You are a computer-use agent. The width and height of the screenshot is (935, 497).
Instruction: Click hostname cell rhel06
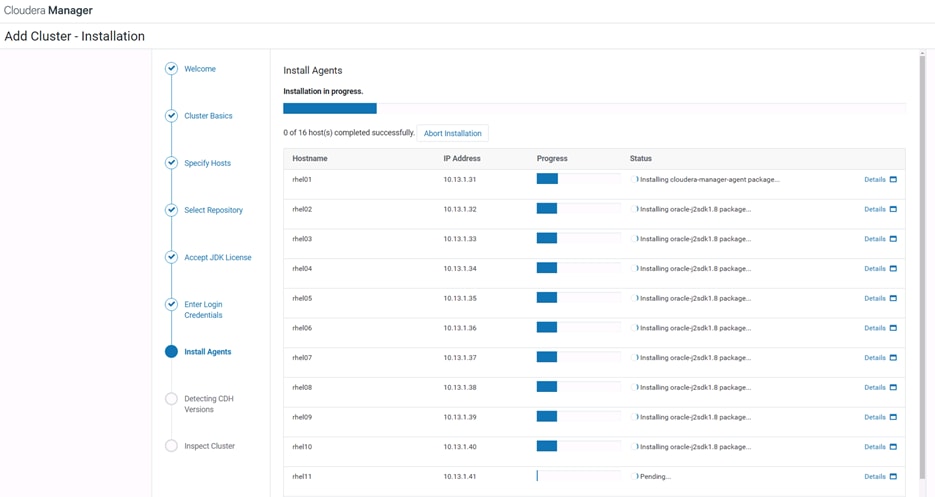[302, 328]
